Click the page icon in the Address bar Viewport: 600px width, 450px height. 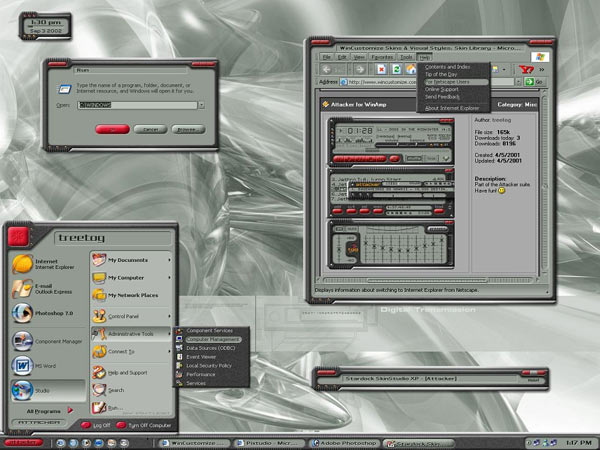pos(344,82)
